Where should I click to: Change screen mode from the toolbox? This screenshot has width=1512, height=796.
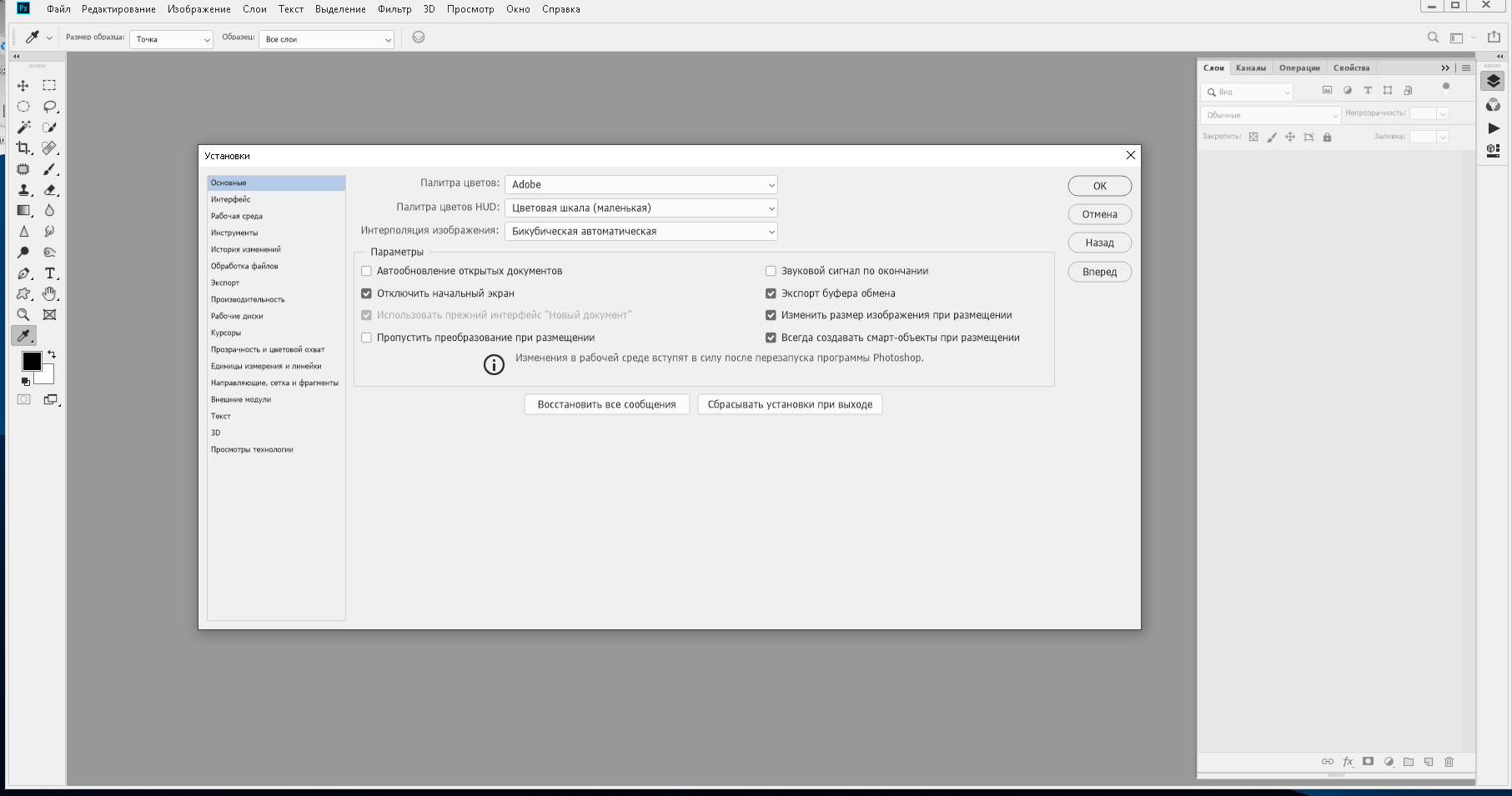(x=50, y=400)
